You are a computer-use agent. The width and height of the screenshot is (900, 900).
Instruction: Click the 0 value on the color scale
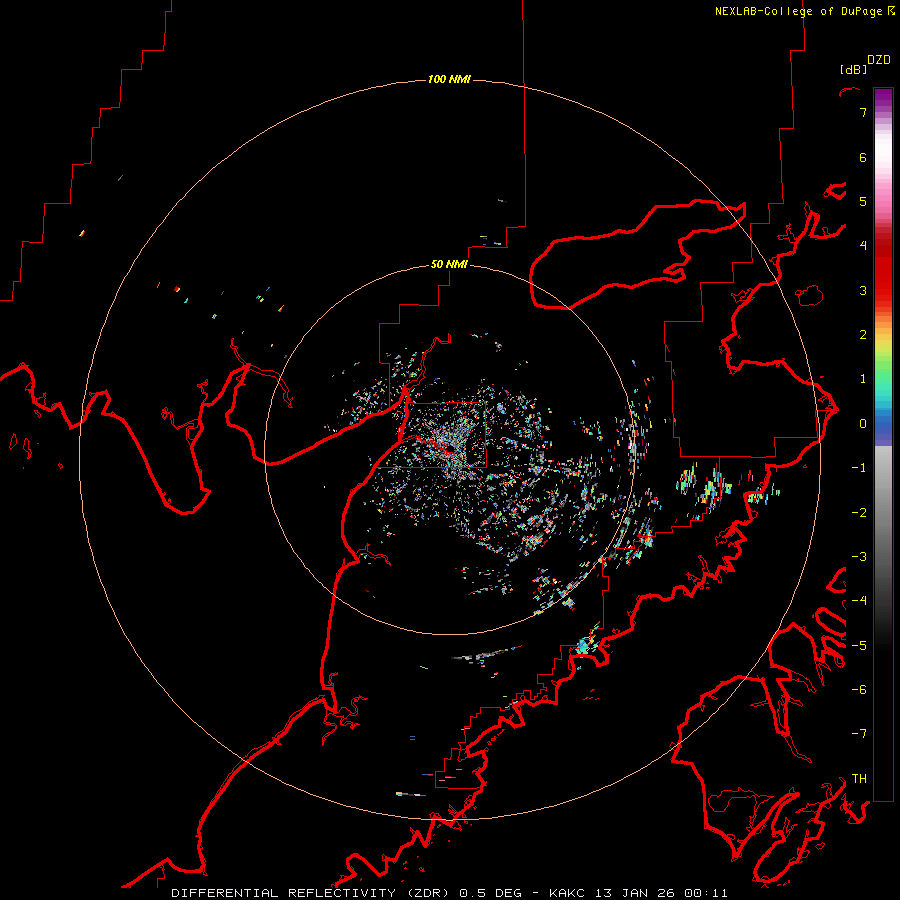pyautogui.click(x=863, y=424)
